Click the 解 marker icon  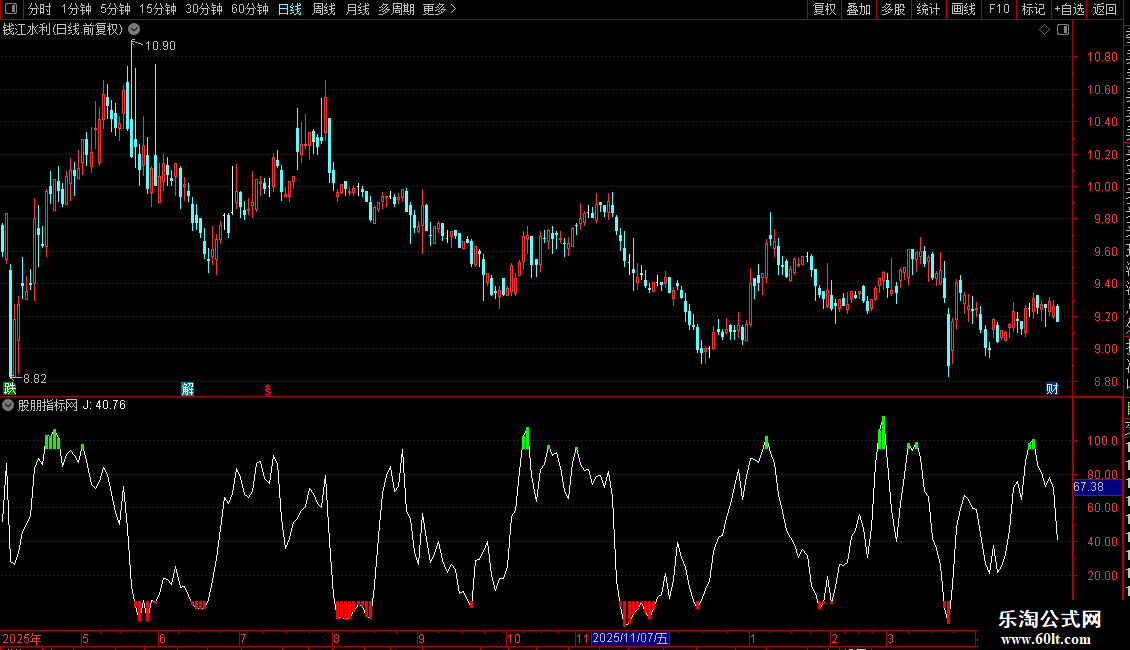pyautogui.click(x=187, y=389)
